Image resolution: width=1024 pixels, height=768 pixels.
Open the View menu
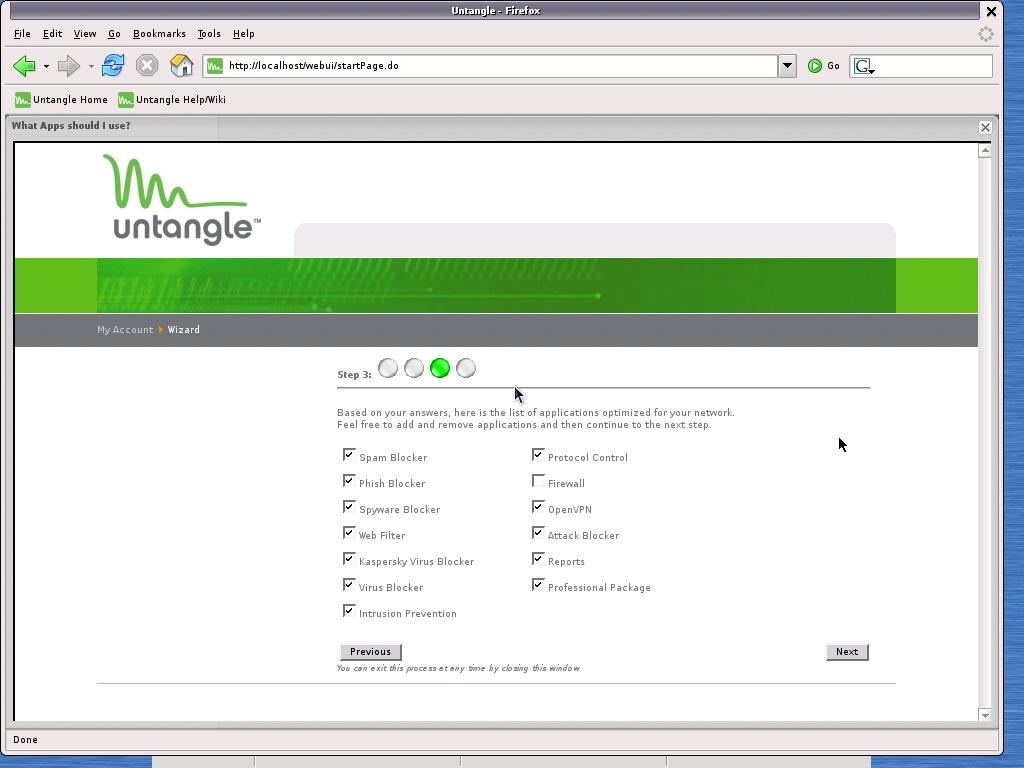coord(85,34)
